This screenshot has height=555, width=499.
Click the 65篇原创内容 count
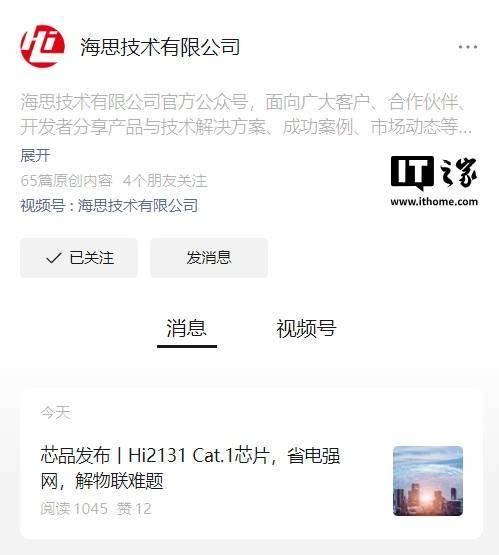[67, 181]
